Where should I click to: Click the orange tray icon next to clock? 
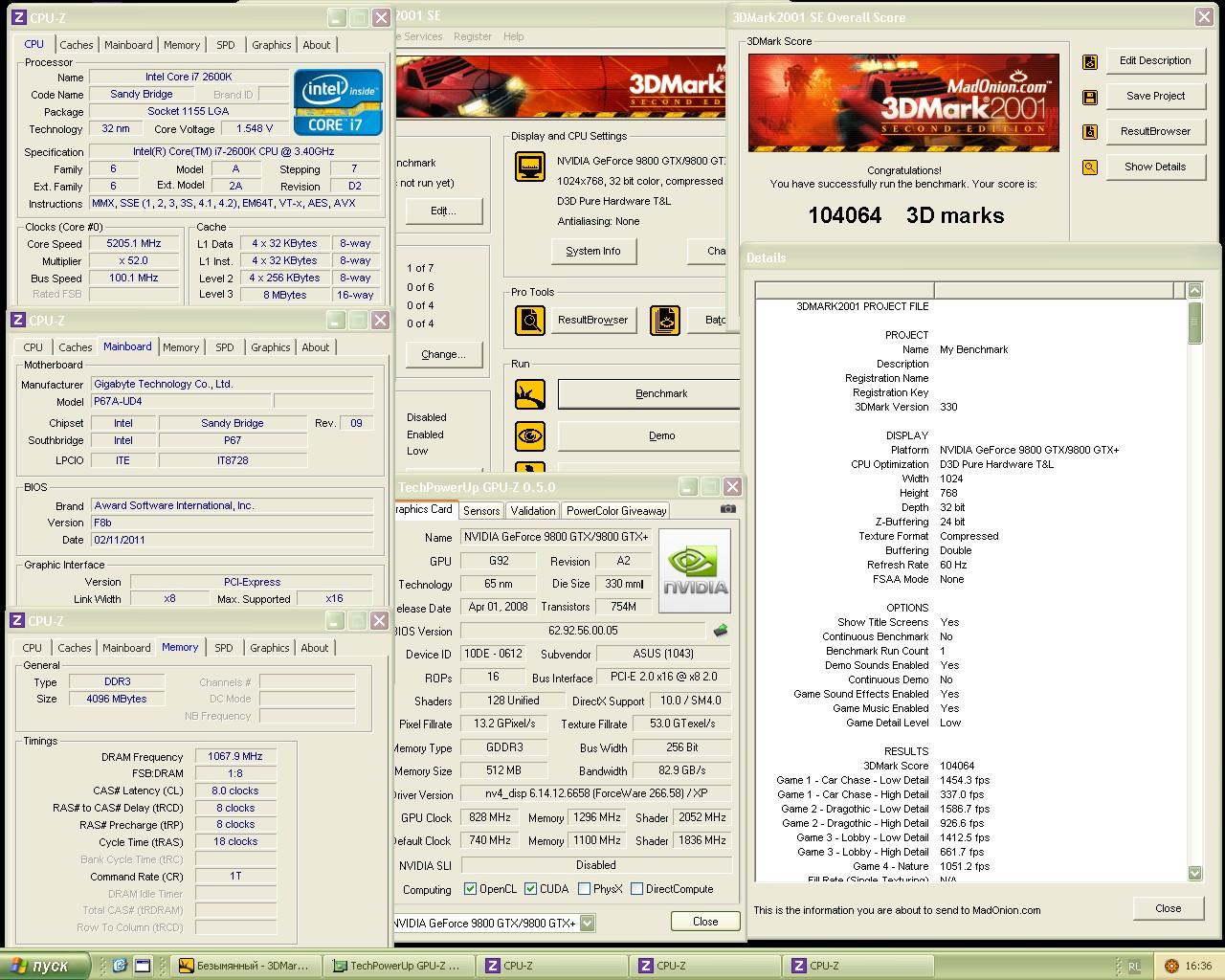tap(1171, 967)
